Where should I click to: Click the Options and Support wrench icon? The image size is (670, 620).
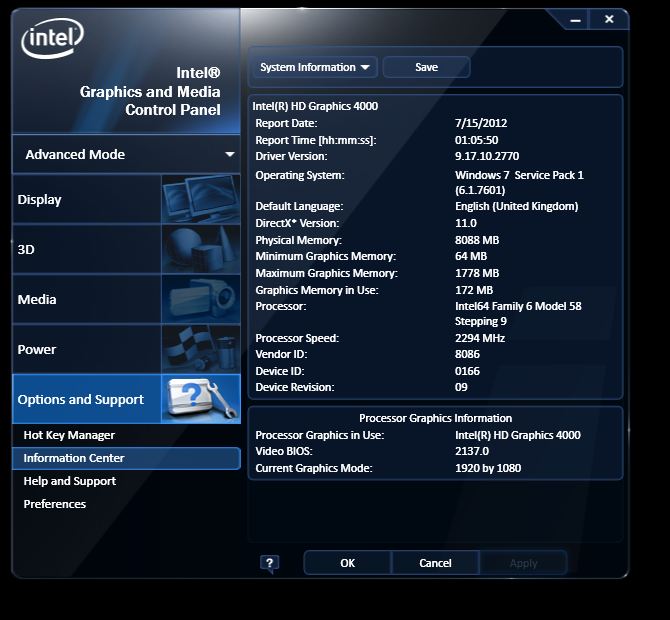coord(201,399)
